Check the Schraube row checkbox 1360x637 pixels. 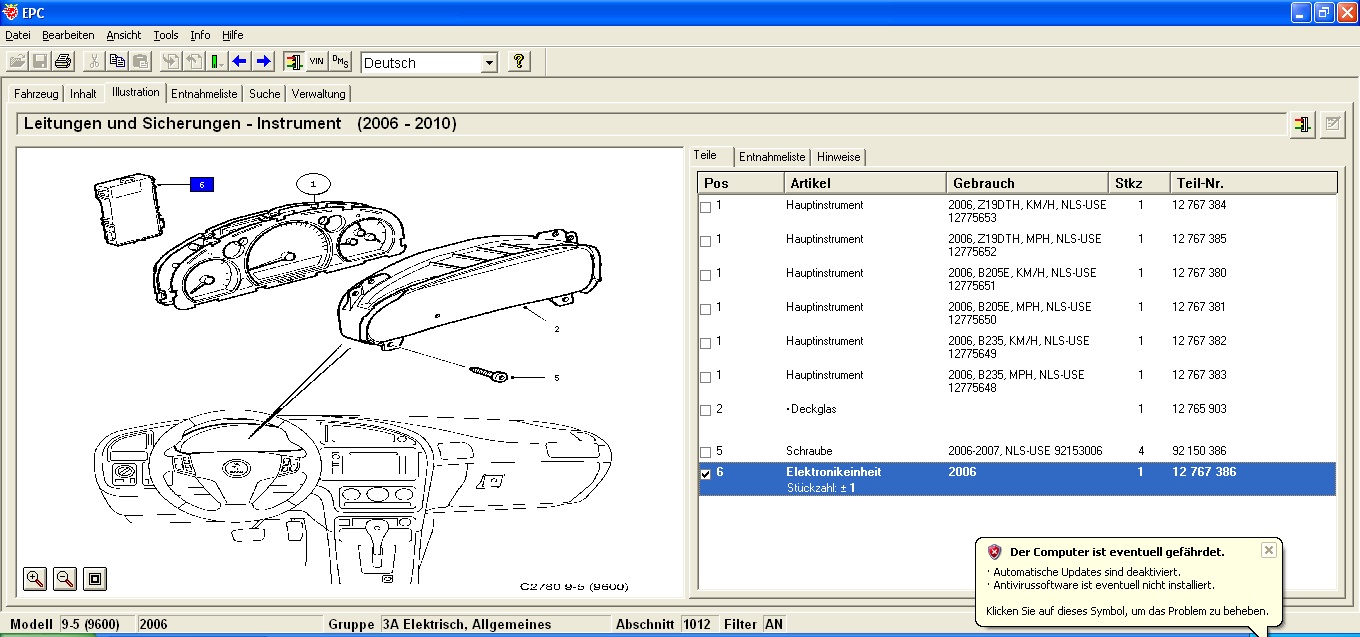pos(706,453)
